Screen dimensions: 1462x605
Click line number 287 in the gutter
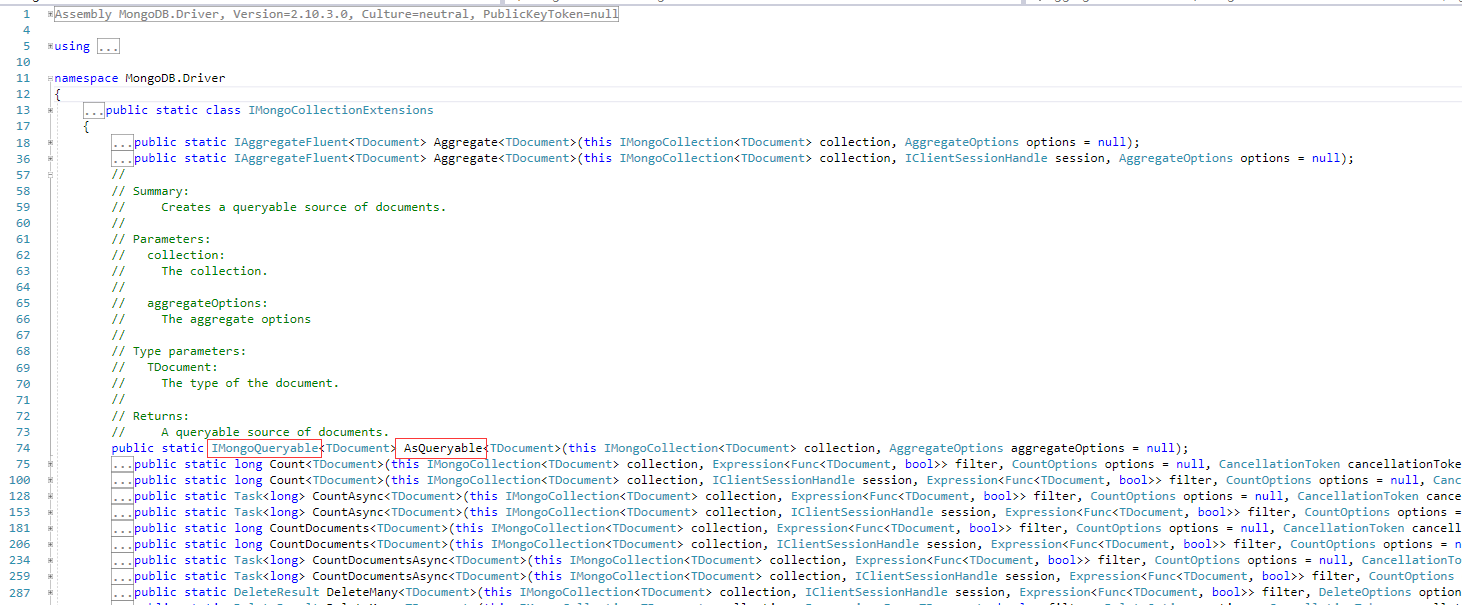click(20, 592)
